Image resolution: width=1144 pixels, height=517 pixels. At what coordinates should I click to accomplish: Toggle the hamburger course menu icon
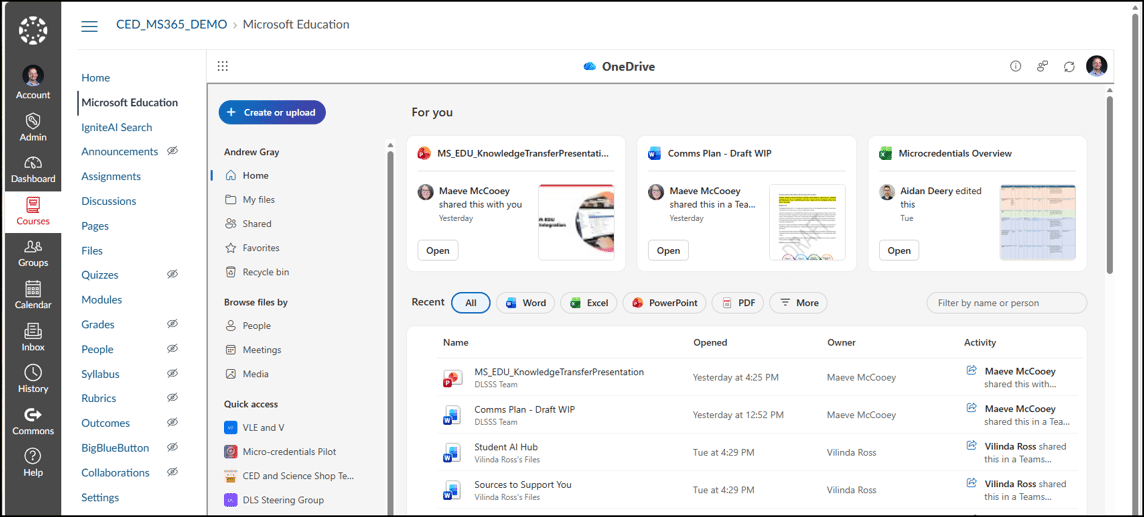[89, 26]
